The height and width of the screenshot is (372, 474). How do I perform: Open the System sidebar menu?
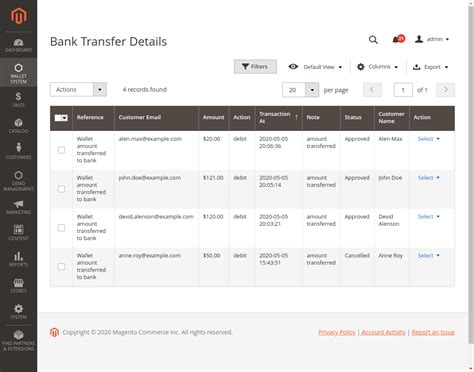point(18,311)
